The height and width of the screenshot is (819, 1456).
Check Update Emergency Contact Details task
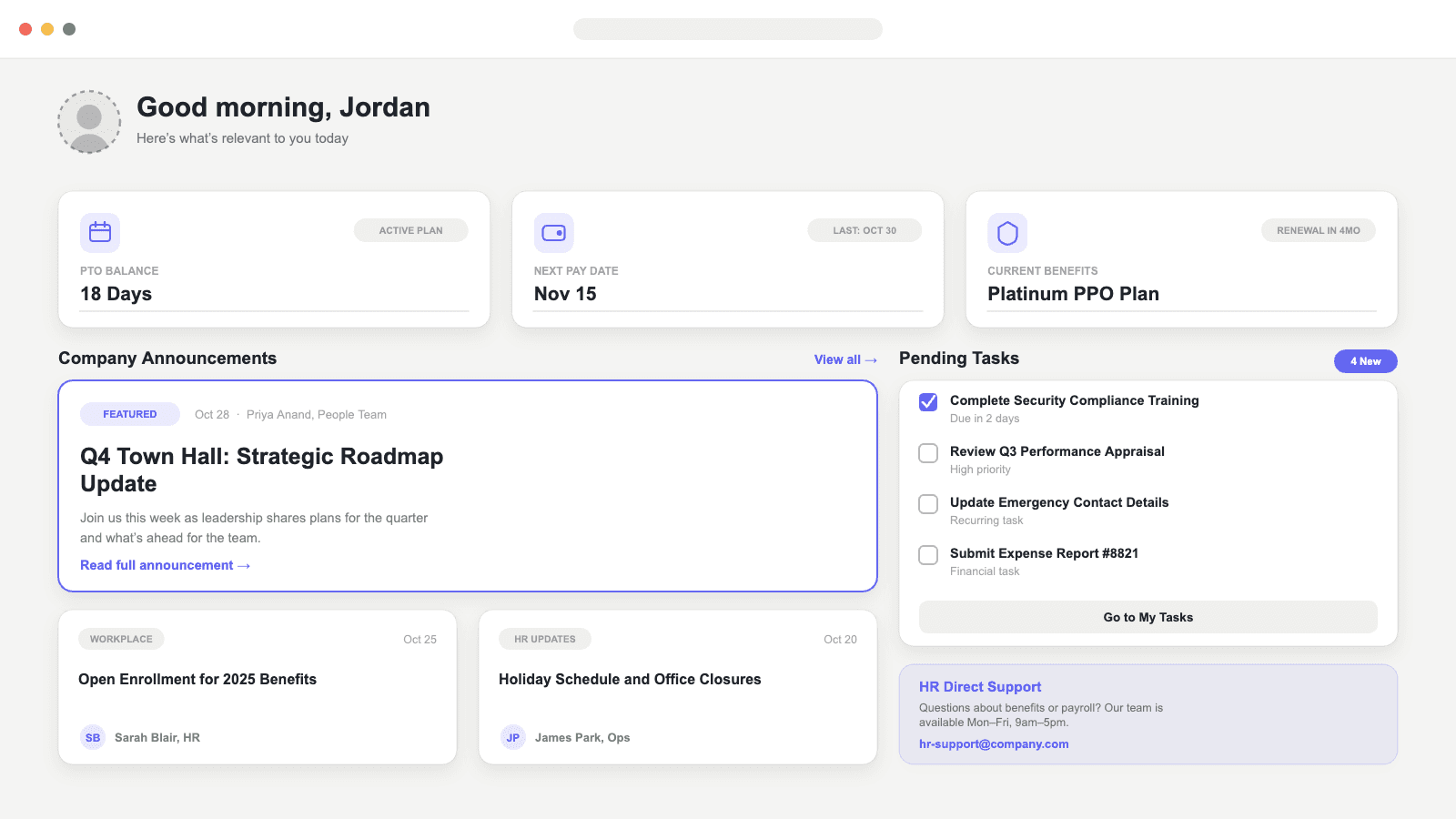[928, 504]
